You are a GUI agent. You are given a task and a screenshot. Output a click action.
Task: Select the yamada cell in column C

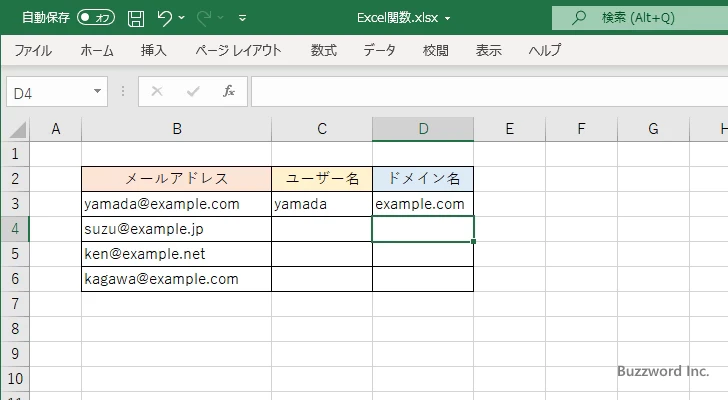(322, 204)
